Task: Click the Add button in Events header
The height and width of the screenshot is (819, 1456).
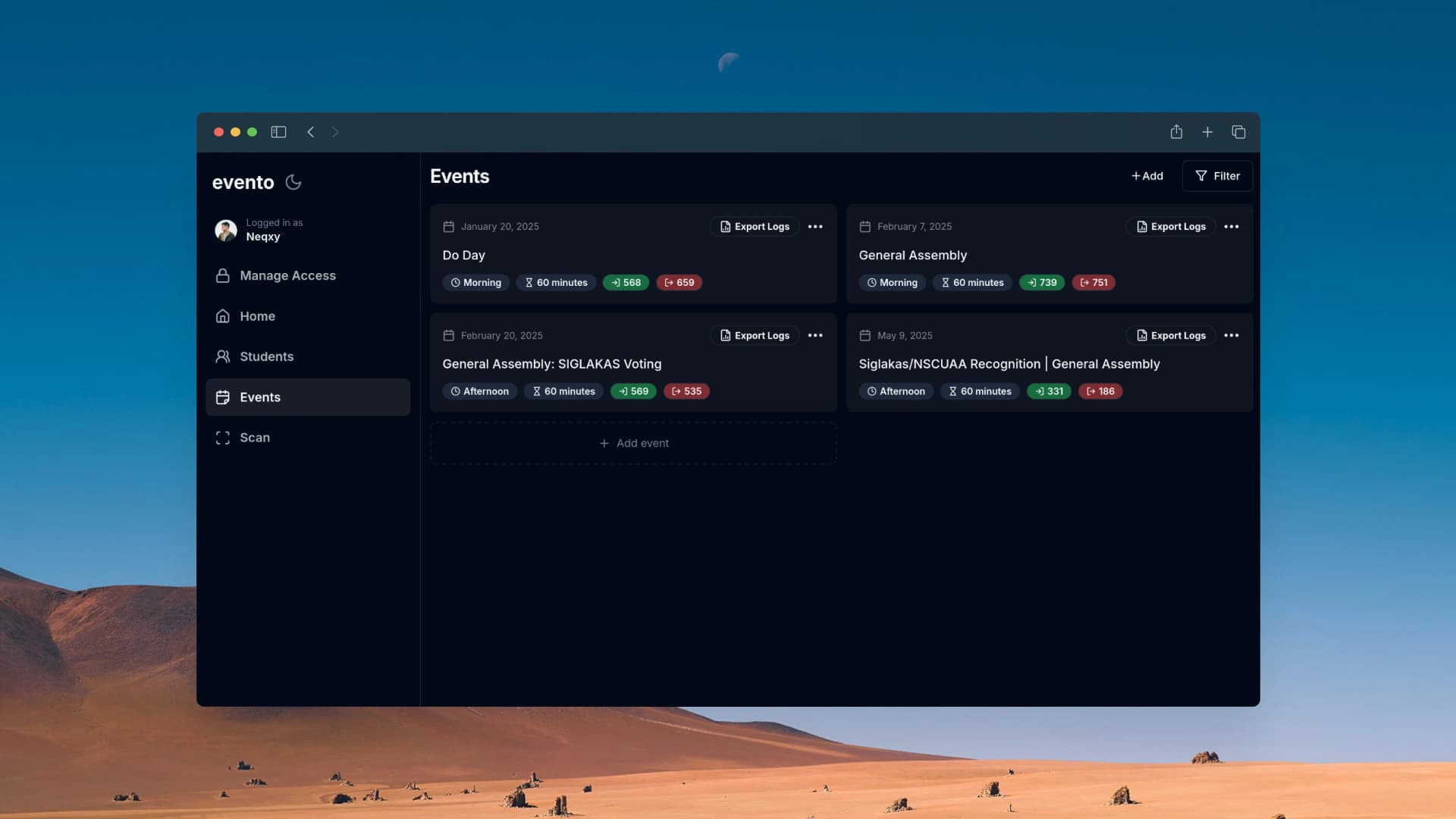Action: click(x=1147, y=176)
